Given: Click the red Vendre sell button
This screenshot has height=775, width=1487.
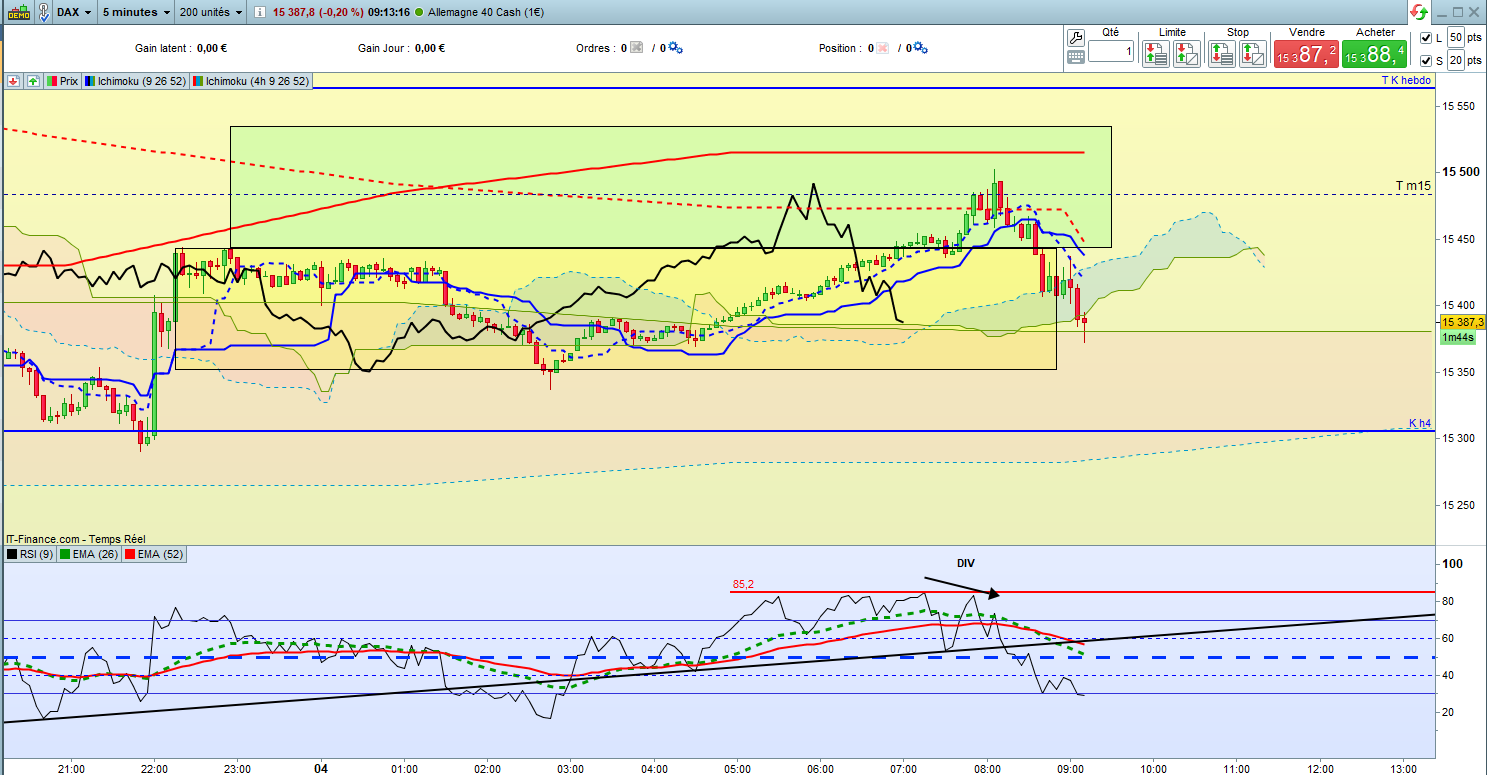Looking at the screenshot, I should pyautogui.click(x=1304, y=54).
